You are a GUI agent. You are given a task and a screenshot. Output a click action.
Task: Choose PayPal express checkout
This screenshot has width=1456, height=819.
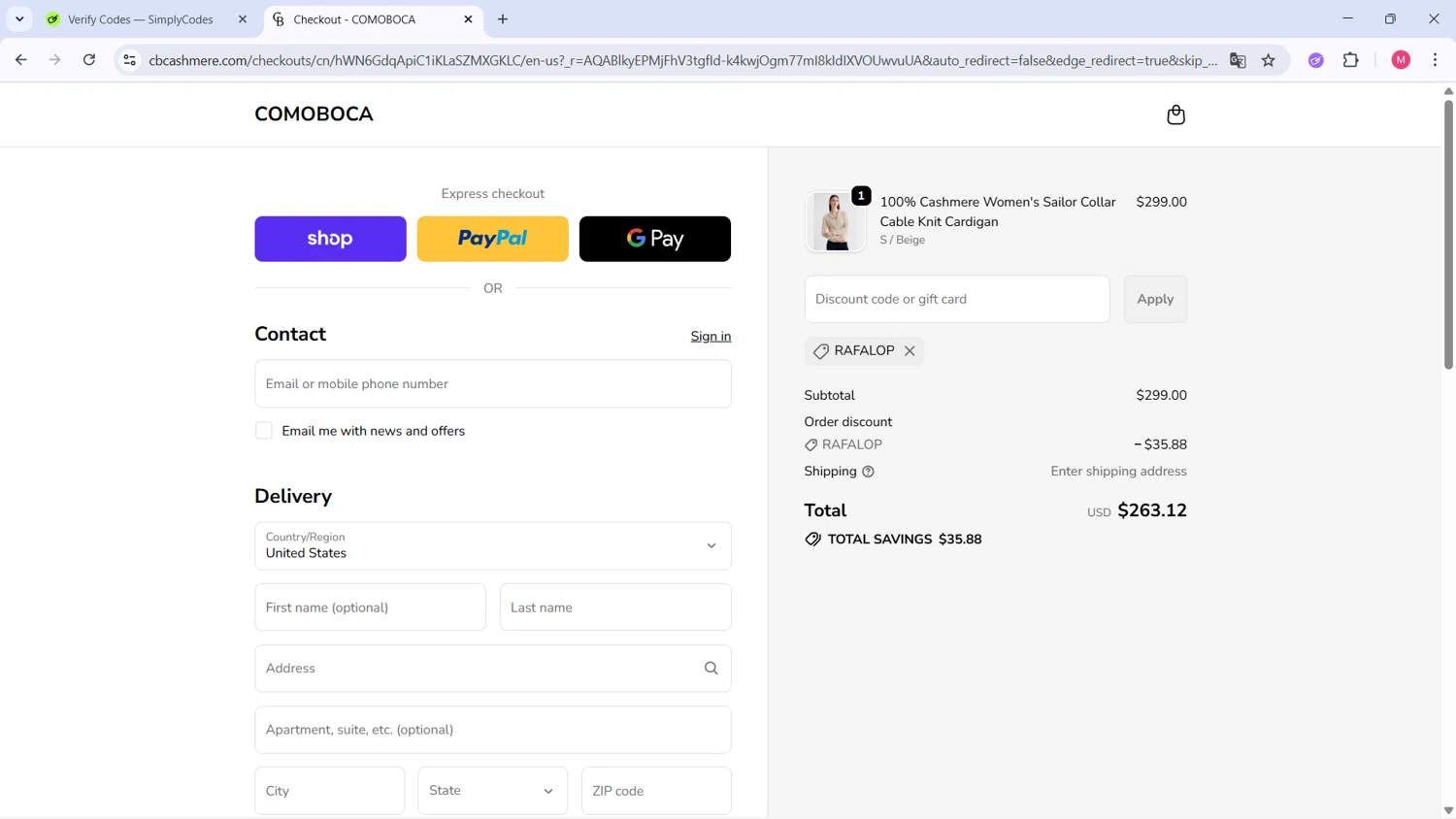coord(493,239)
